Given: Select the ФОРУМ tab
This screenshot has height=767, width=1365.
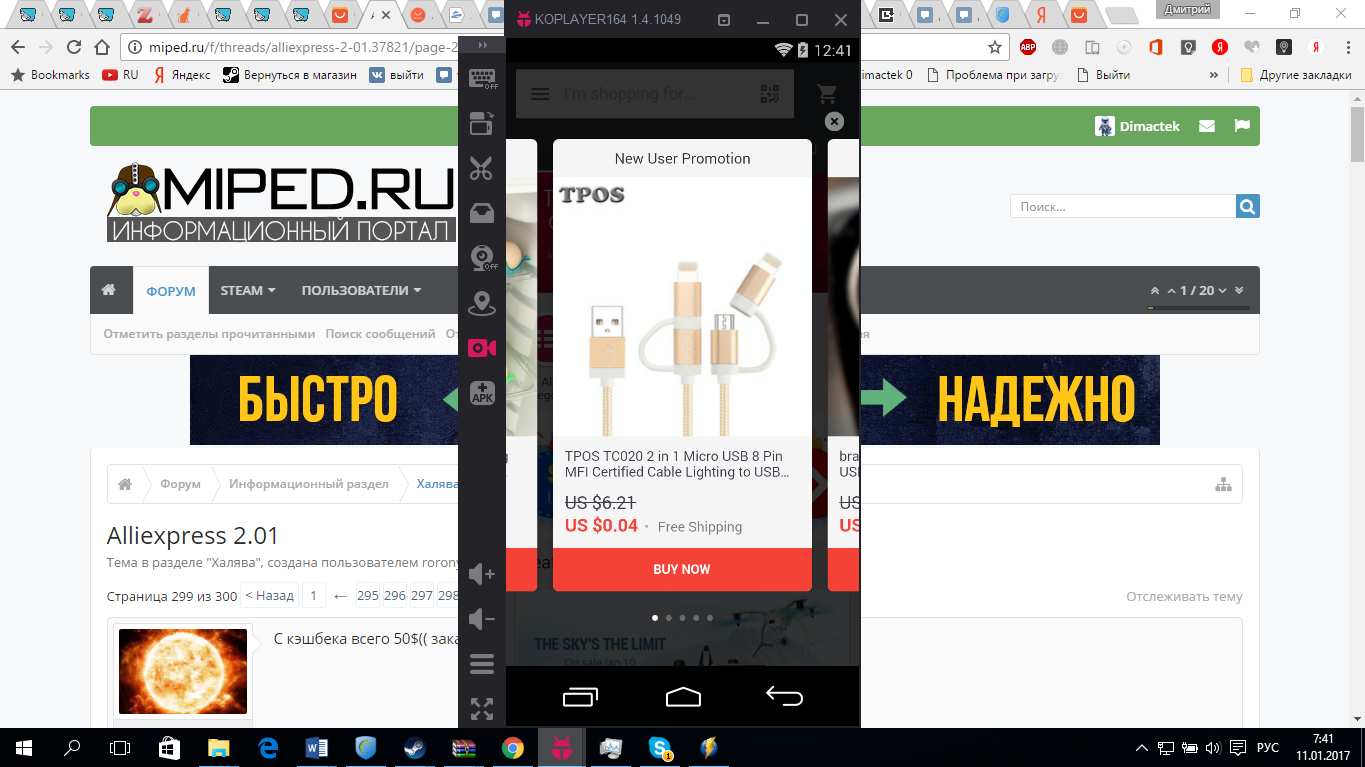Looking at the screenshot, I should 171,291.
